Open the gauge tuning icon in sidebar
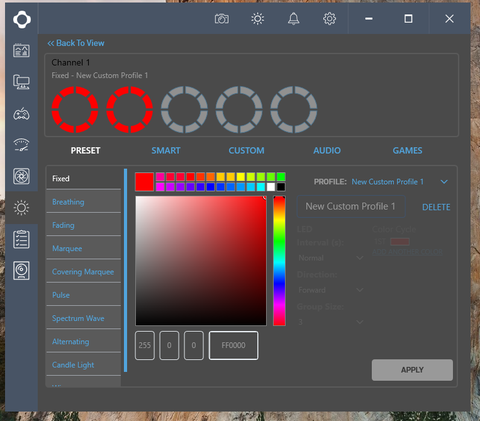Screen dimensions: 480x421 (x=21, y=145)
